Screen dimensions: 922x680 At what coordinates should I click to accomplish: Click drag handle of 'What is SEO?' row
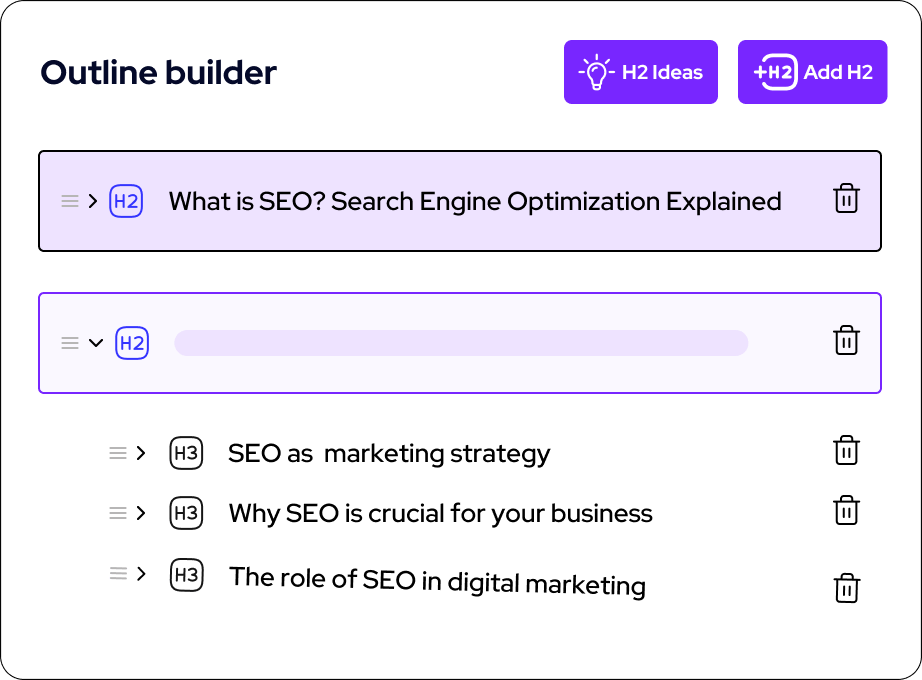(70, 201)
